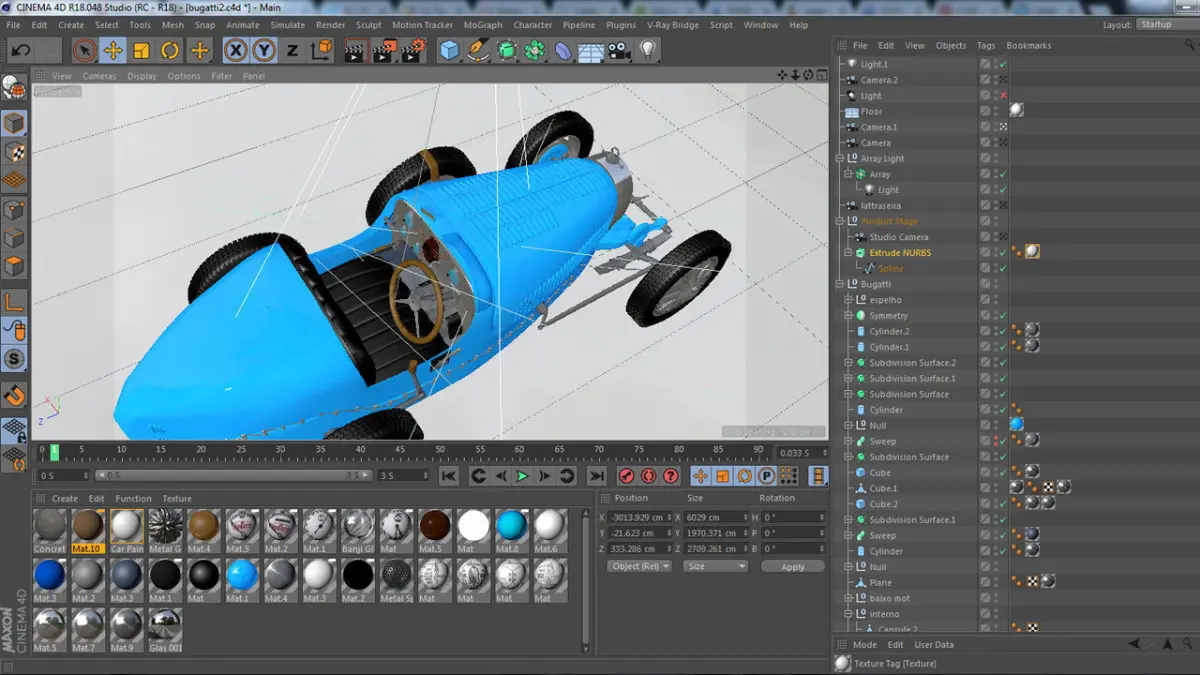Screen dimensions: 1200x675
Task: Open the V-Ray Bridge menu
Action: coord(675,25)
